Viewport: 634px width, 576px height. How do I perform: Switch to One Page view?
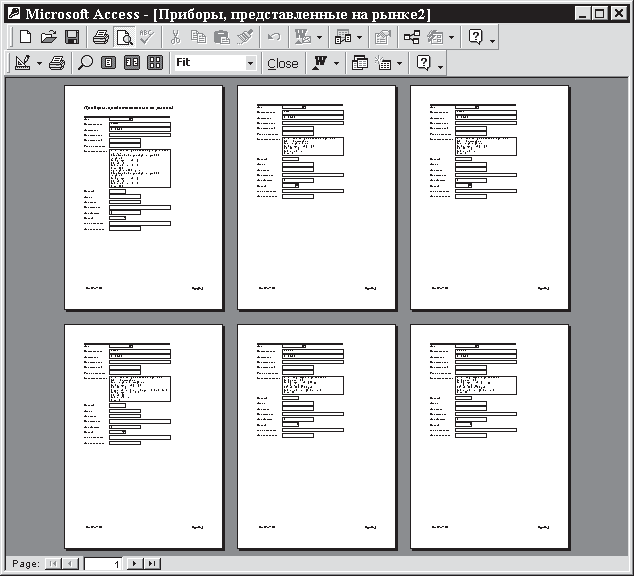click(109, 63)
